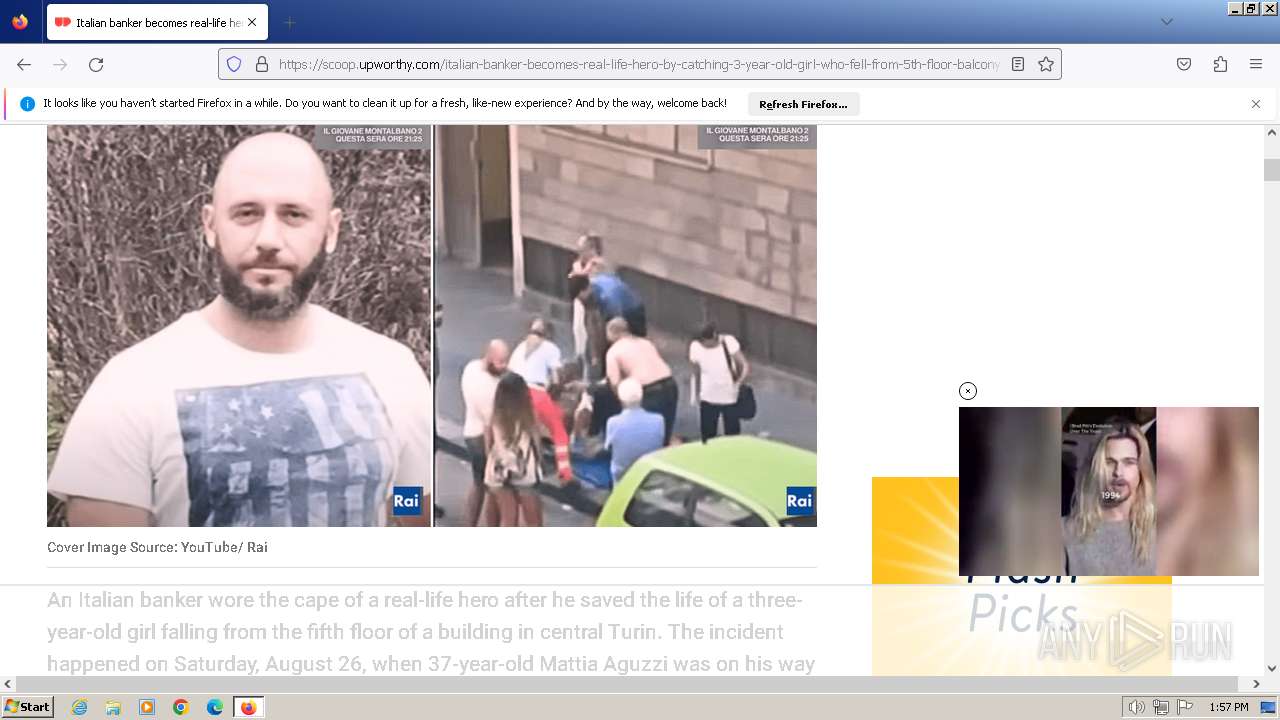The image size is (1280, 720).
Task: Launch Google Chrome from the taskbar
Action: coord(181,707)
